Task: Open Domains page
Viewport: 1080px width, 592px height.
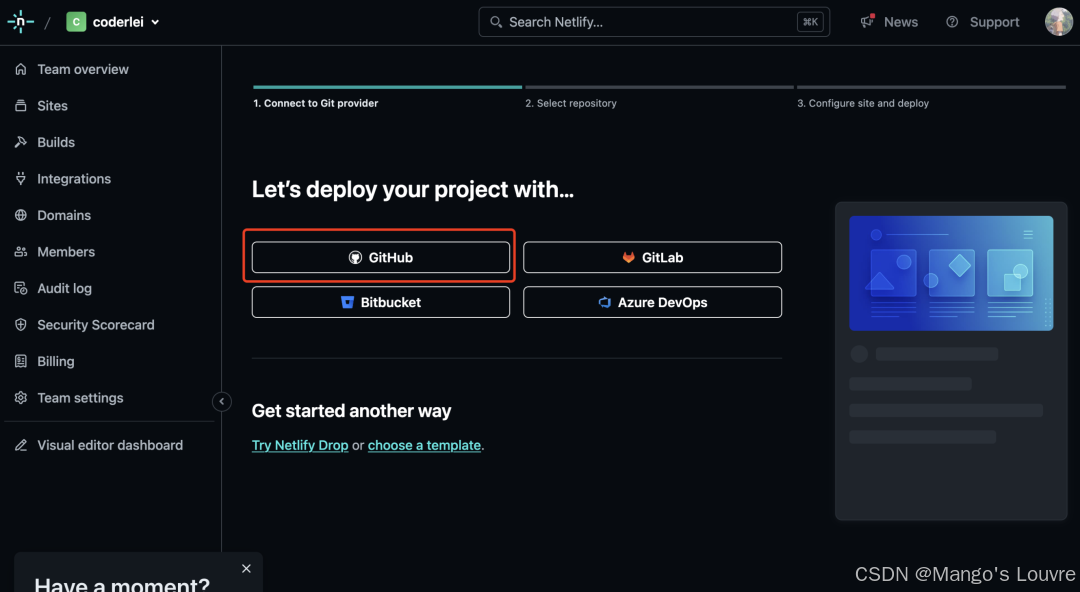Action: click(x=64, y=215)
